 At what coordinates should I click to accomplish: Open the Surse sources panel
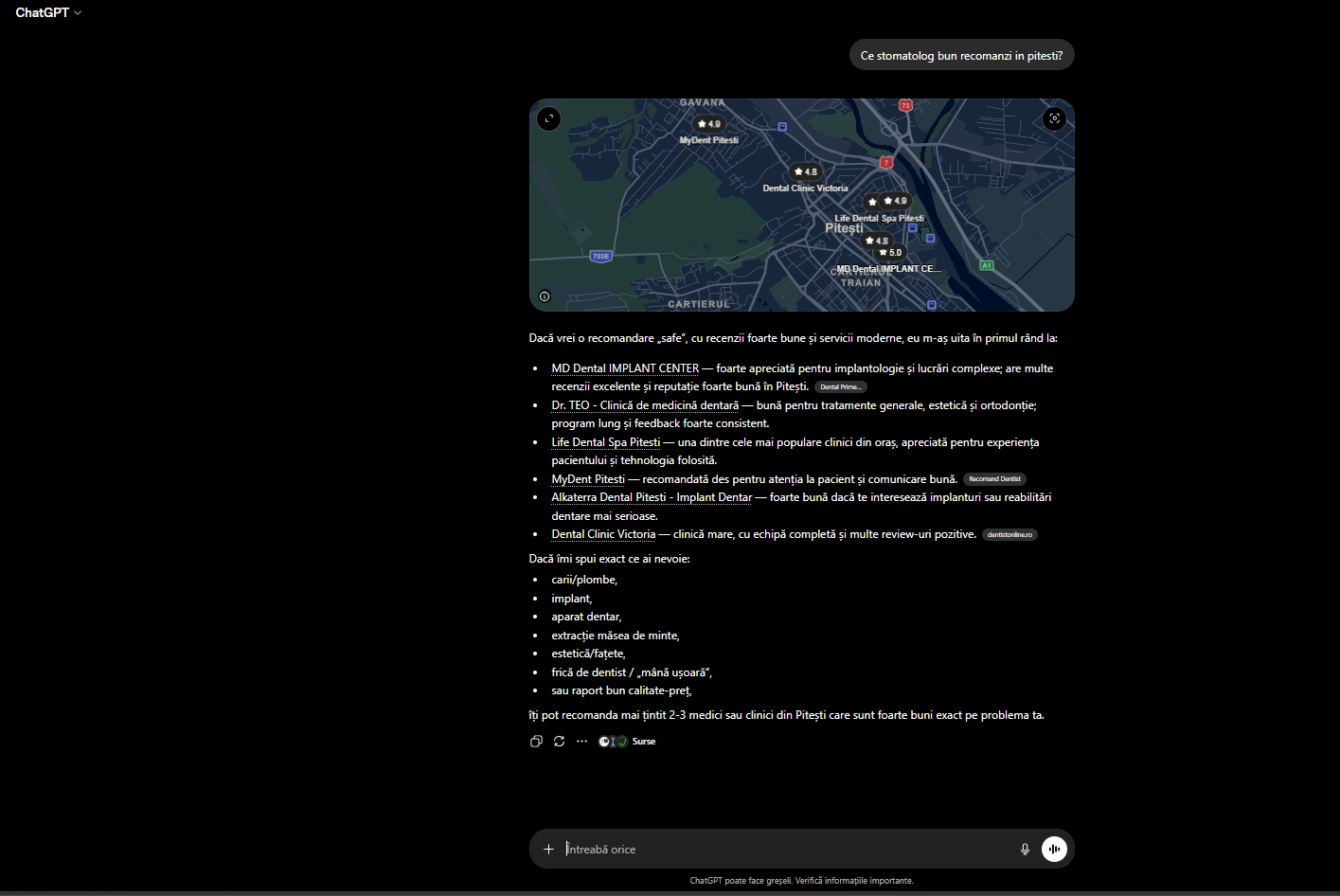click(627, 742)
